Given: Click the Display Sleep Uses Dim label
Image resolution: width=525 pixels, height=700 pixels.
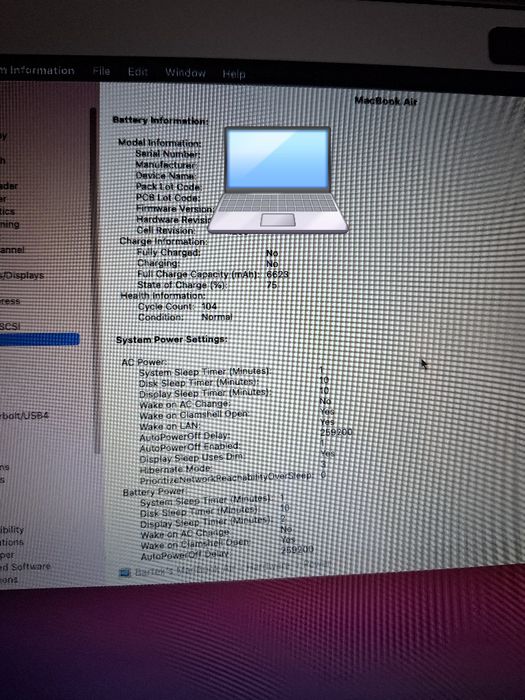Looking at the screenshot, I should 192,458.
